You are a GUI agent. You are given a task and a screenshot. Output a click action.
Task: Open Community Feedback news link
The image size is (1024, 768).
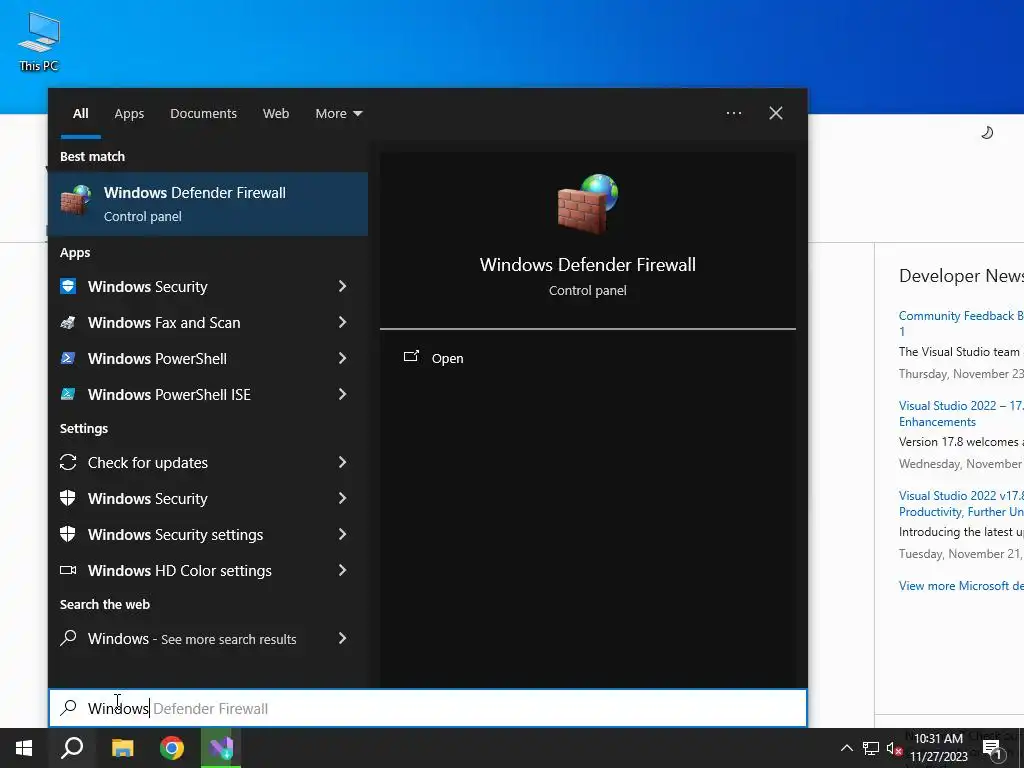pos(961,323)
